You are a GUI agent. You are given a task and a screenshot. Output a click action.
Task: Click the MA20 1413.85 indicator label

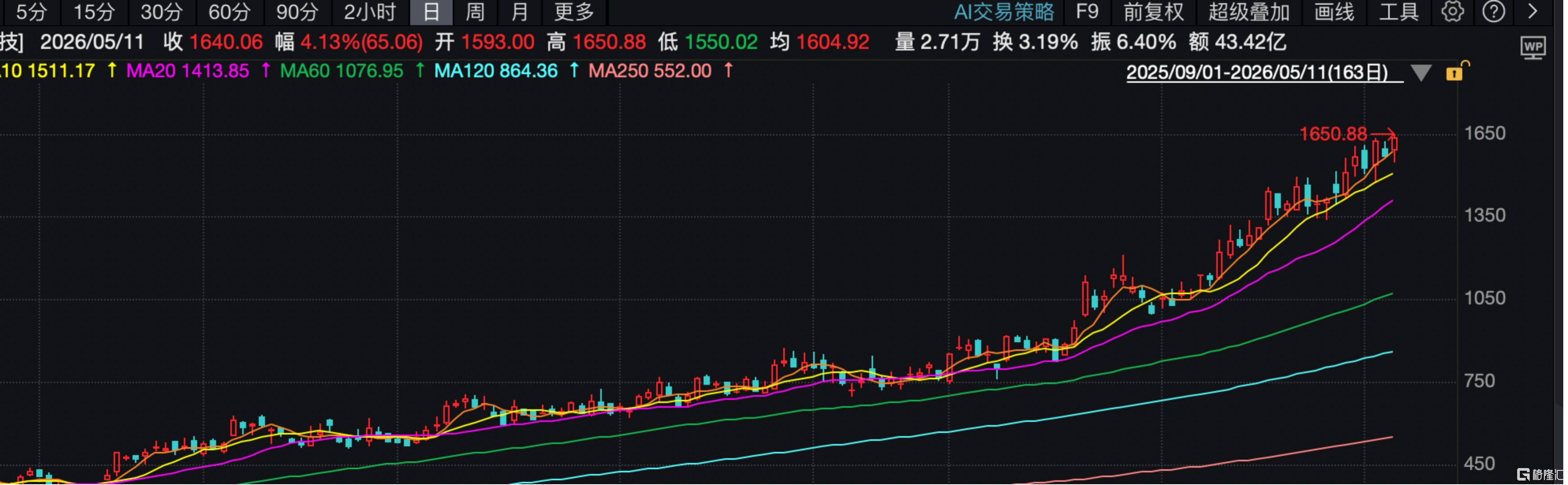[x=187, y=71]
